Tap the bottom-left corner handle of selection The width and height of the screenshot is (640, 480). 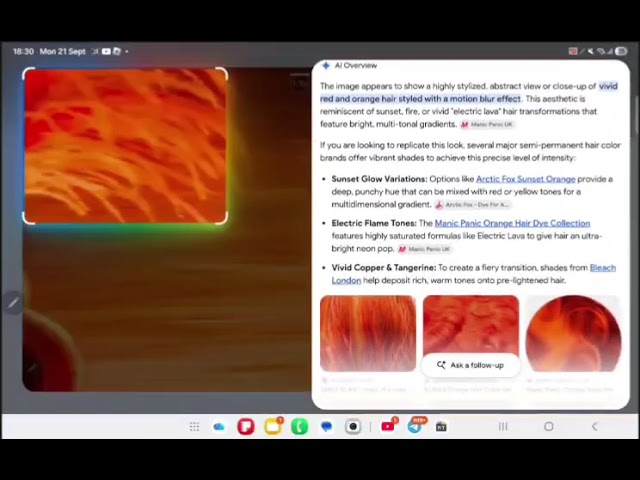pos(28,219)
